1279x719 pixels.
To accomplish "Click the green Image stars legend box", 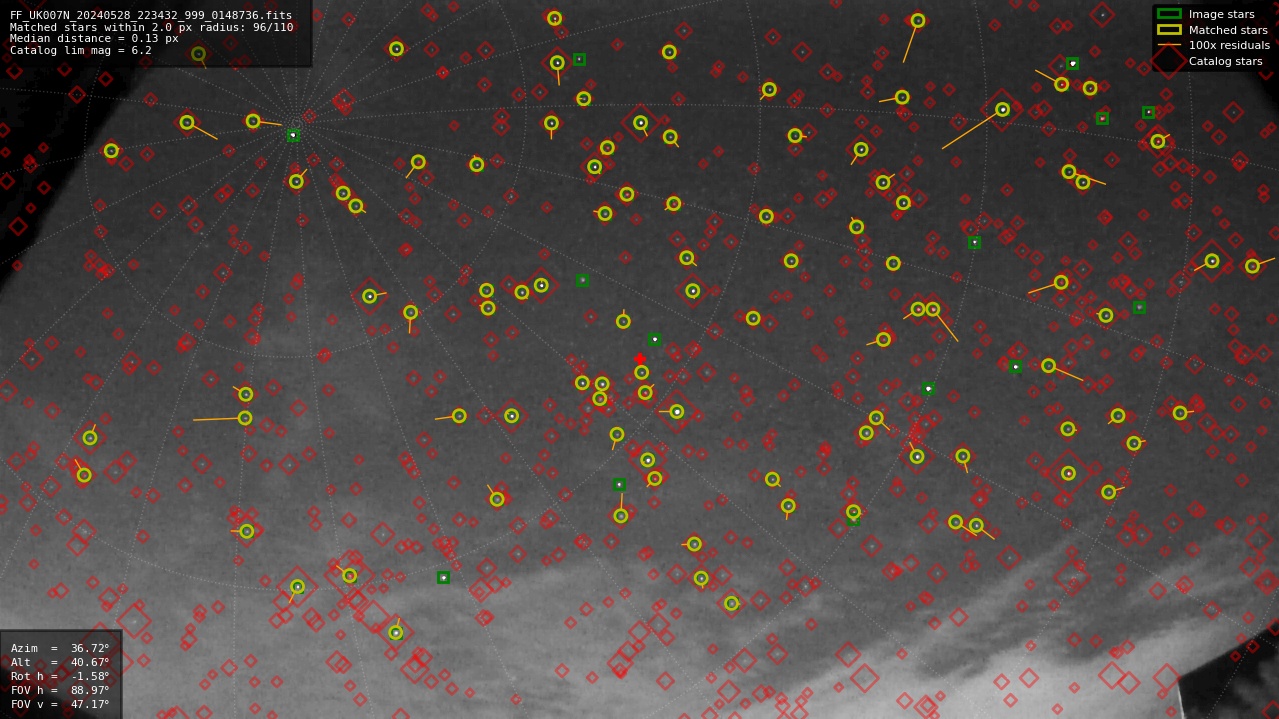I will click(x=1169, y=14).
